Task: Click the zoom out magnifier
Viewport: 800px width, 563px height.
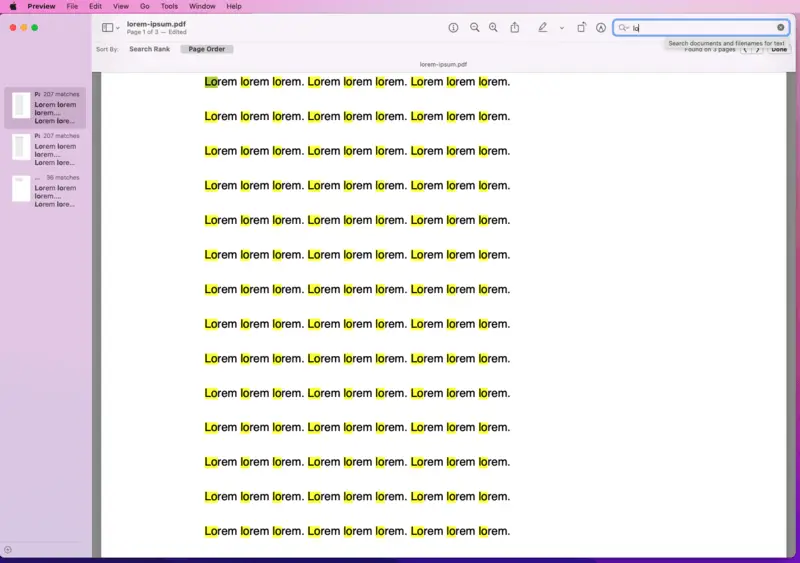Action: tap(474, 28)
